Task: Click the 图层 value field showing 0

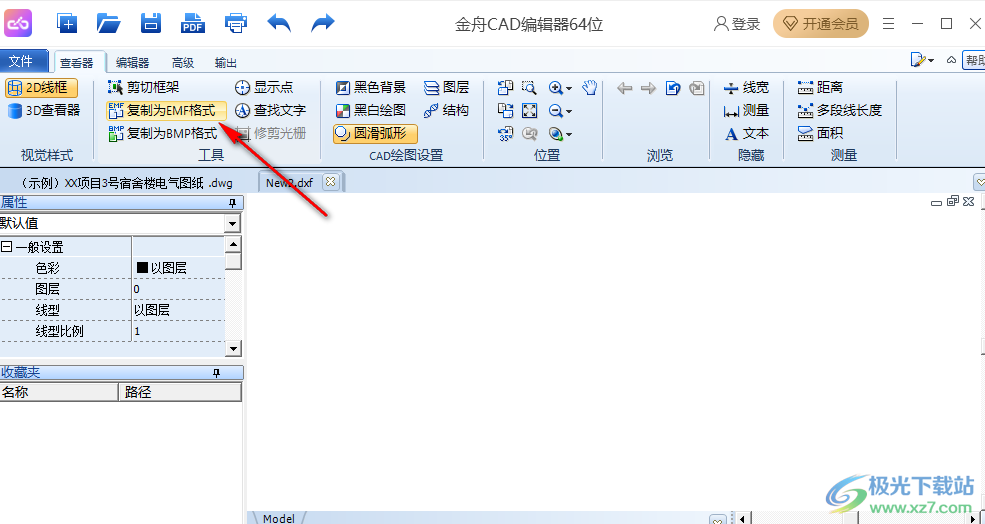Action: tap(178, 289)
